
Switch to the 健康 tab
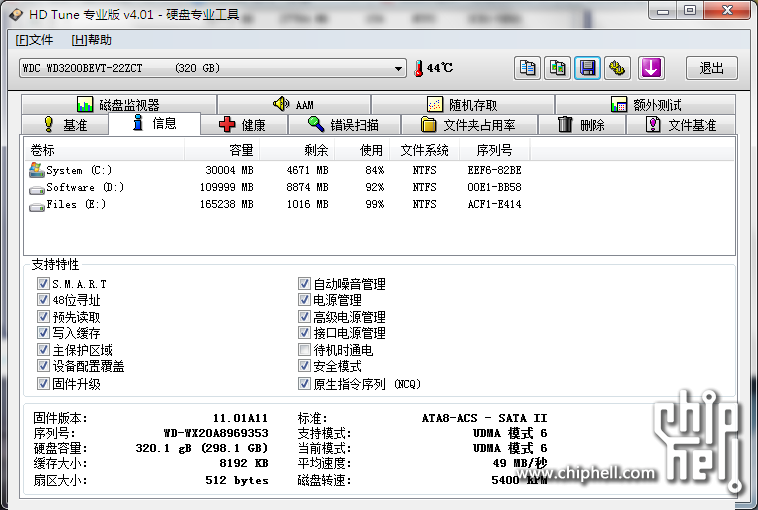(244, 125)
